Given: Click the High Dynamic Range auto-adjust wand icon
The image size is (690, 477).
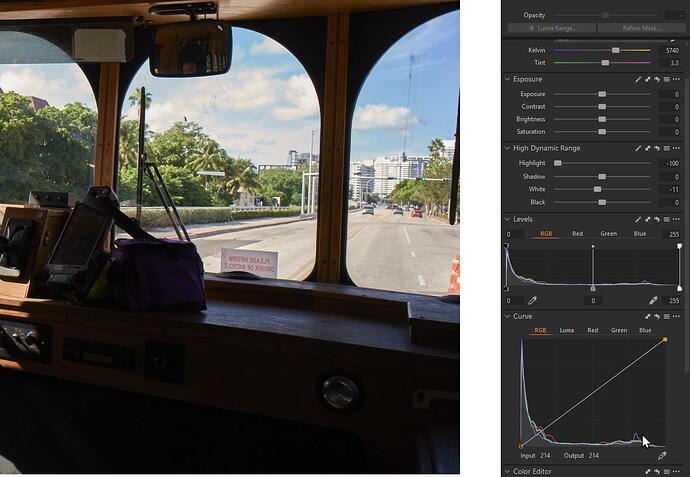Looking at the screenshot, I should 638,148.
